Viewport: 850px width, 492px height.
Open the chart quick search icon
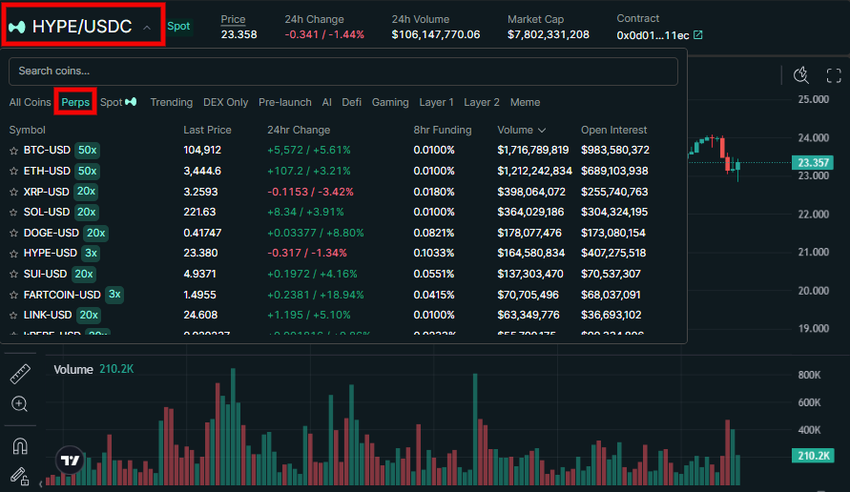click(801, 75)
